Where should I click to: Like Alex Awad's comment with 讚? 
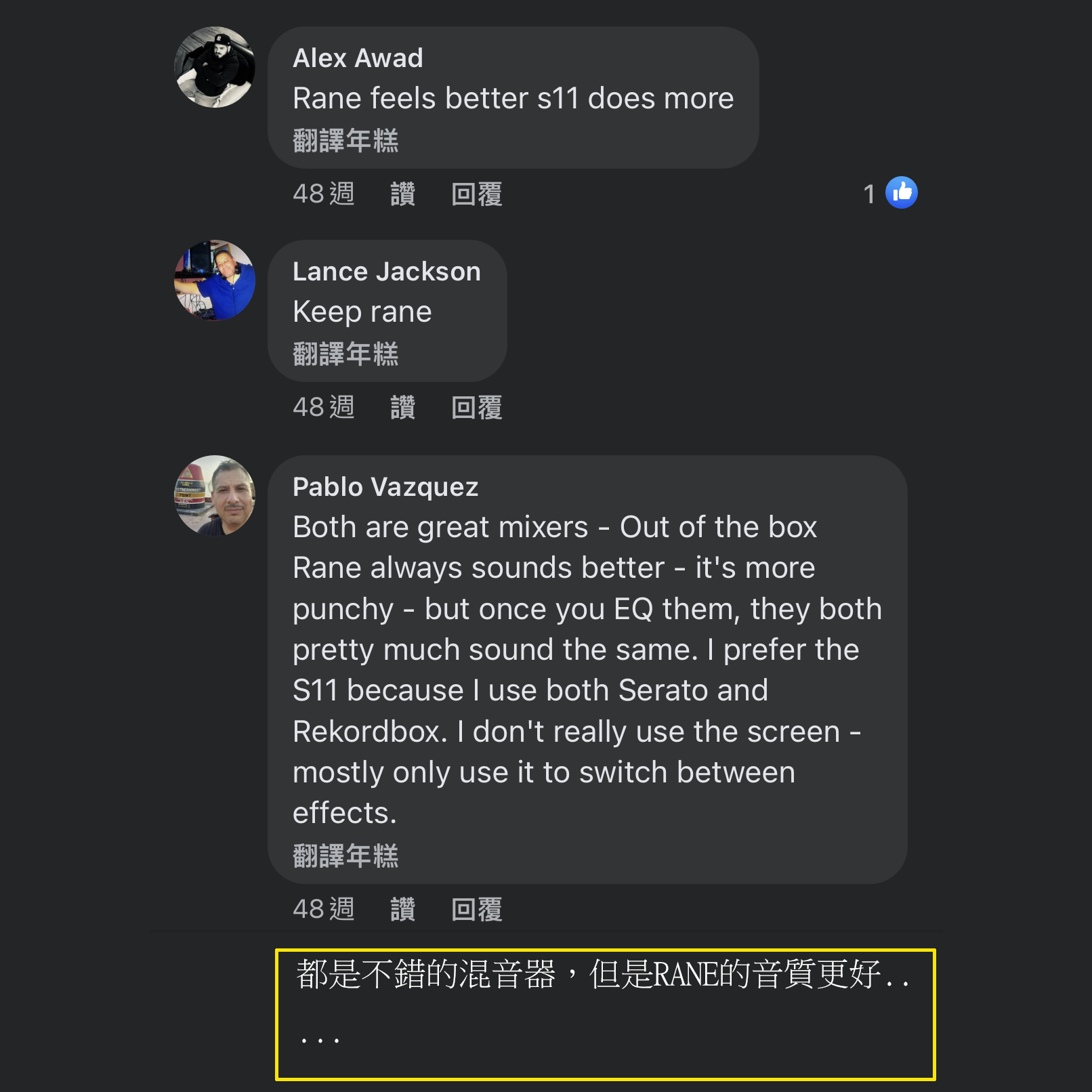click(x=402, y=194)
